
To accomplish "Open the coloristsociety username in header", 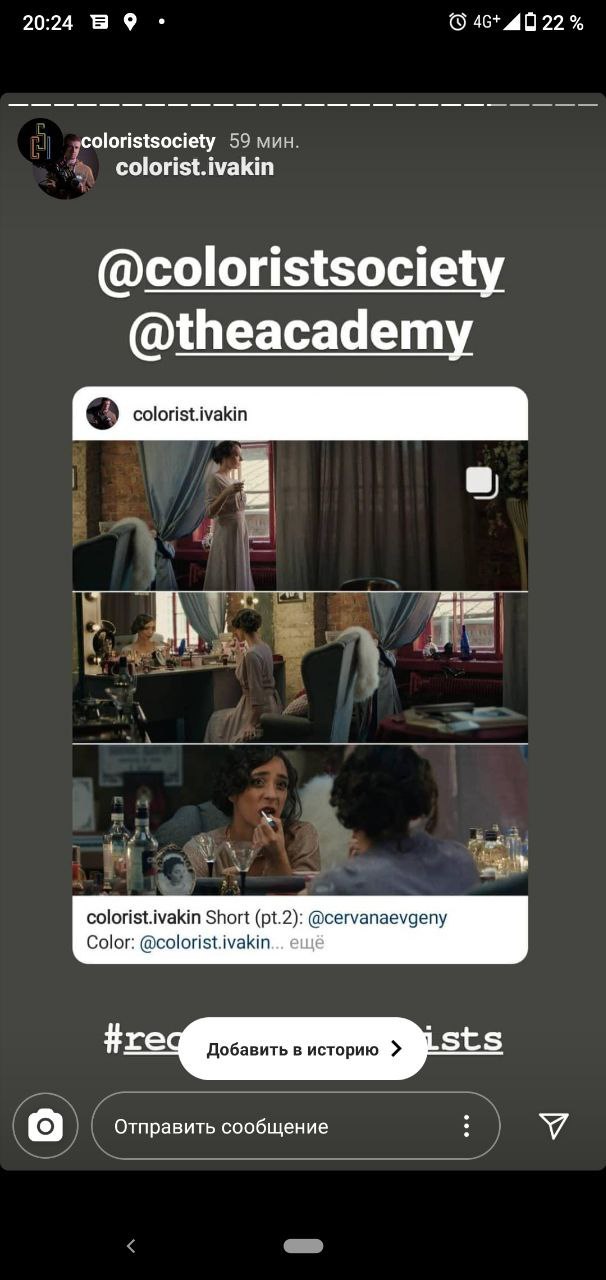I will point(148,141).
